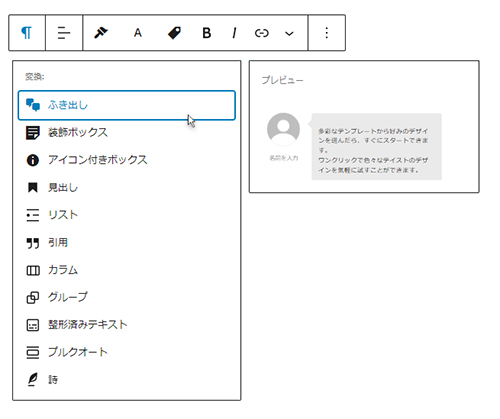Click the quotation mark icon for 引用

click(33, 243)
